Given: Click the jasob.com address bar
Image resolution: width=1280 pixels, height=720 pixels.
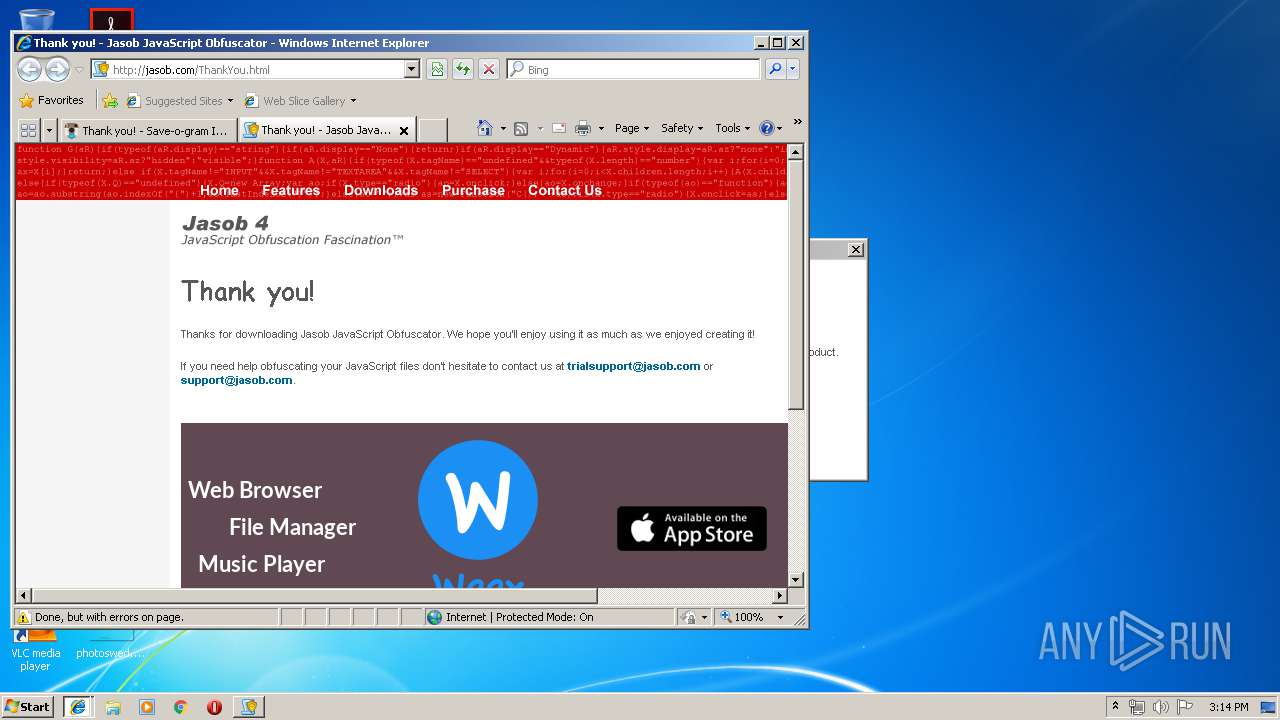Looking at the screenshot, I should point(247,69).
